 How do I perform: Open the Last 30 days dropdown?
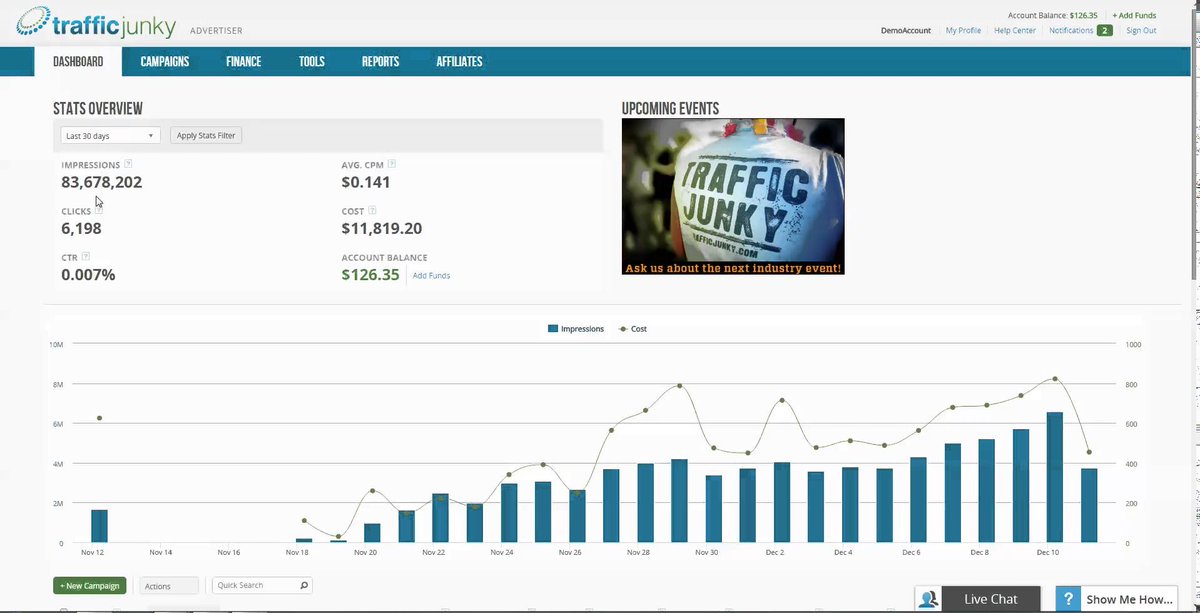[110, 135]
